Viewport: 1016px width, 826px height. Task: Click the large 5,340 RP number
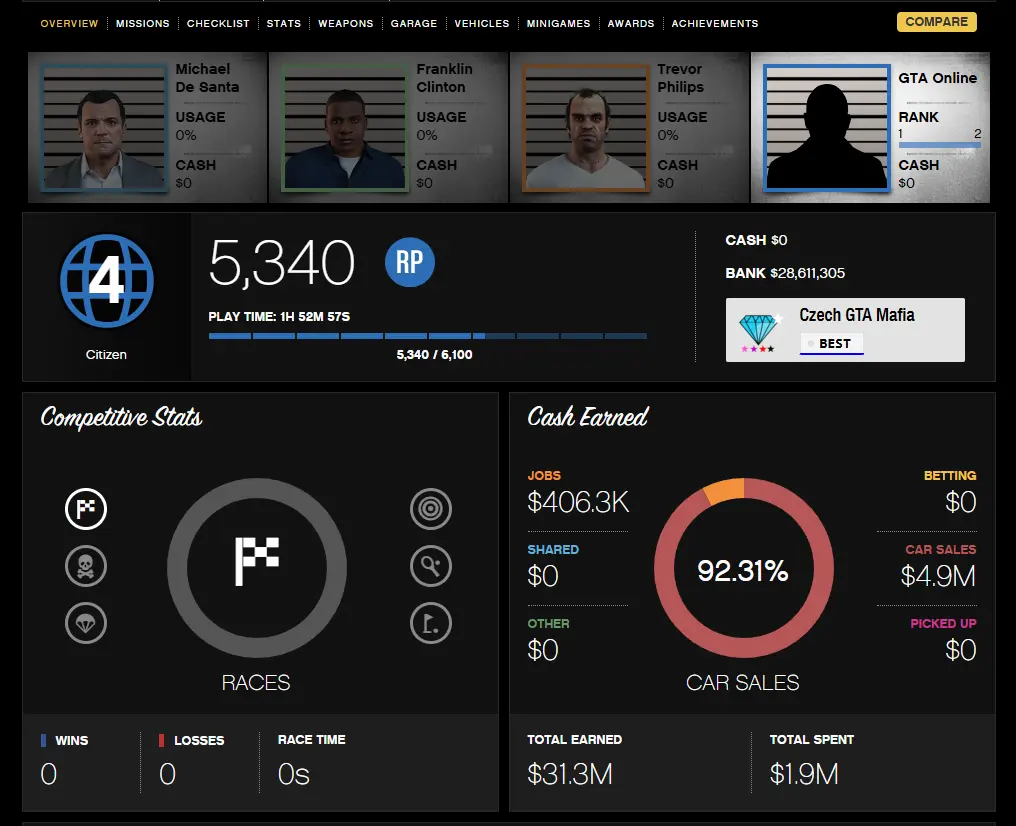282,262
